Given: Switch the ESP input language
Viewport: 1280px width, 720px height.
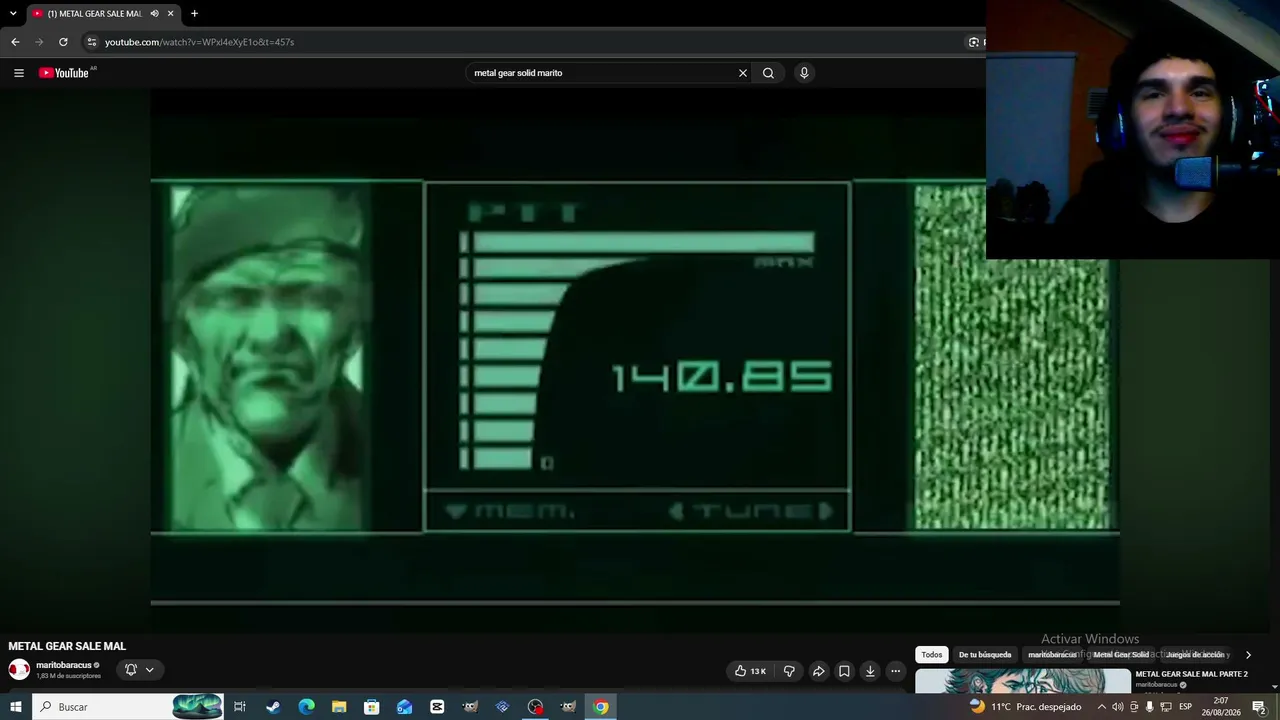Looking at the screenshot, I should pos(1186,707).
